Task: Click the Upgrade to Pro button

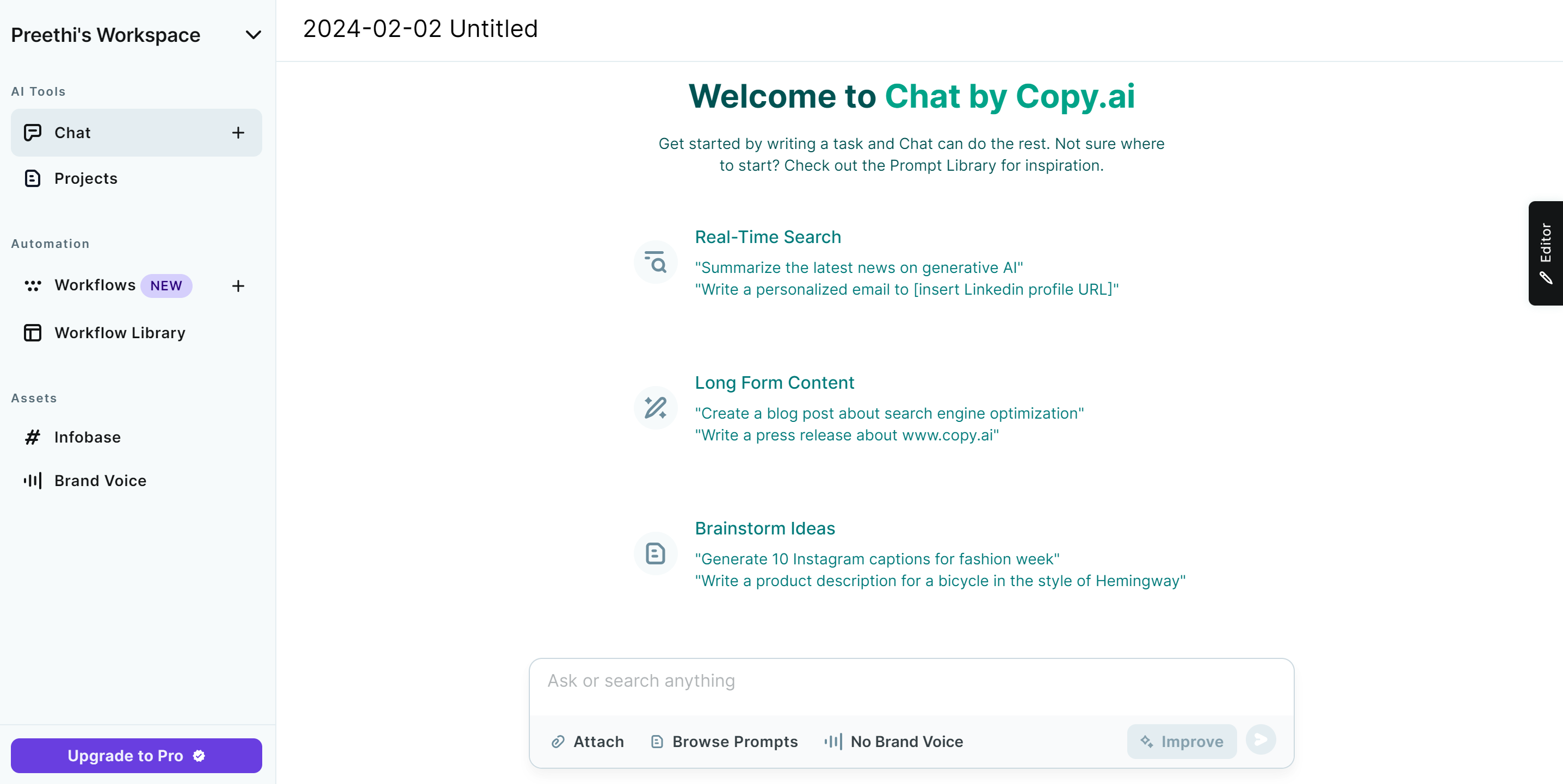Action: pos(137,756)
